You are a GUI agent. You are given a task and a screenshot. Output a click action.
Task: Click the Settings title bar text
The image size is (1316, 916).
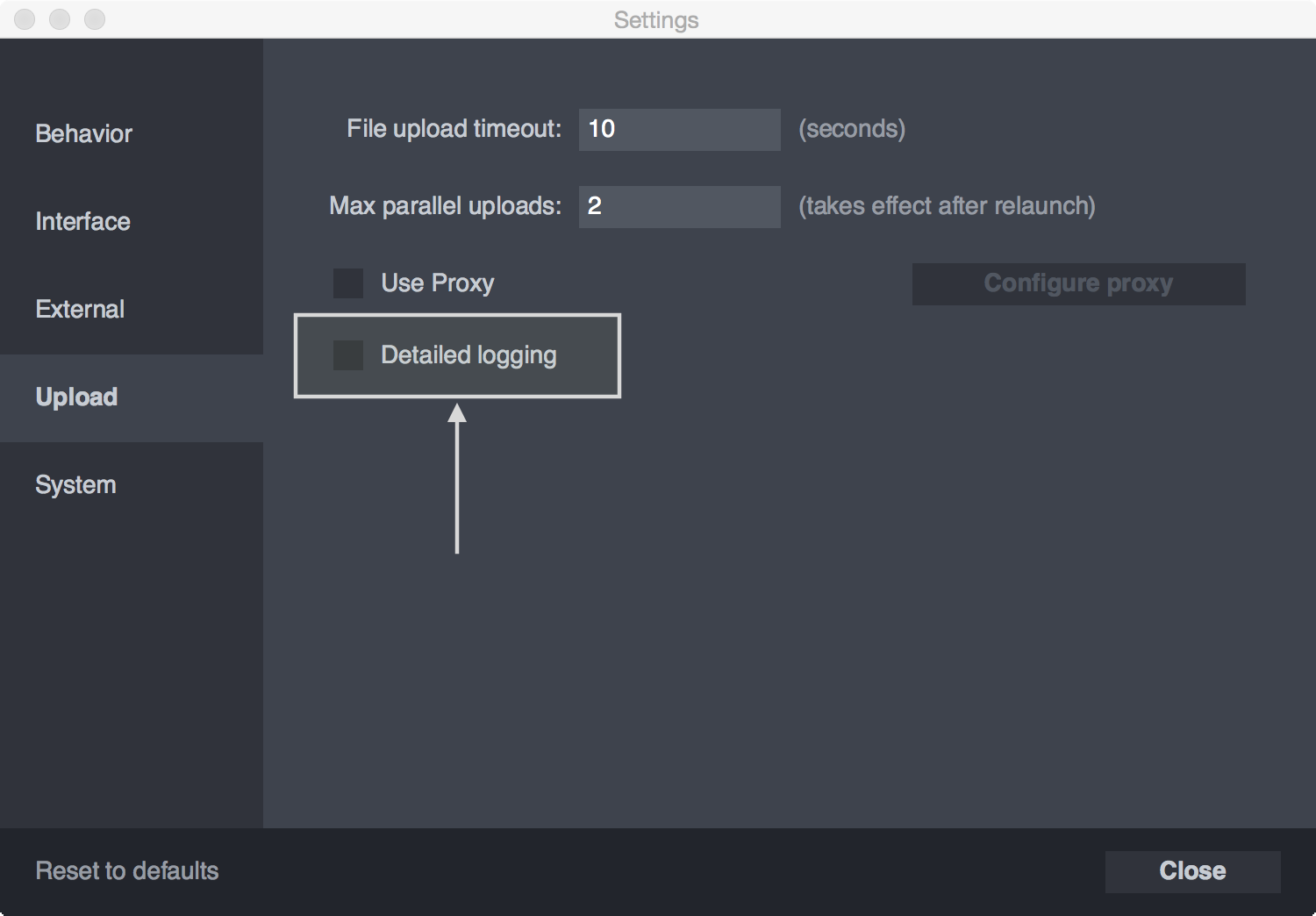[657, 19]
